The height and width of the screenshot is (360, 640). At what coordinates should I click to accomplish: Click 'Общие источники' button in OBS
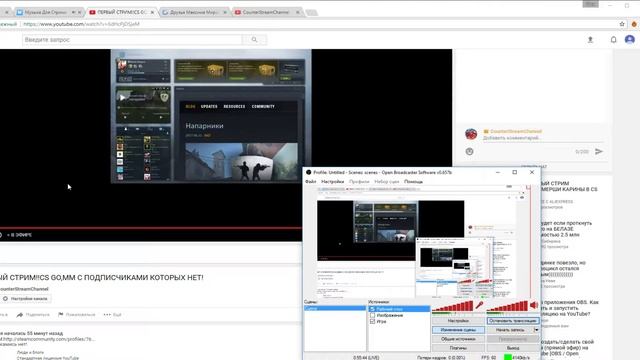pos(458,339)
